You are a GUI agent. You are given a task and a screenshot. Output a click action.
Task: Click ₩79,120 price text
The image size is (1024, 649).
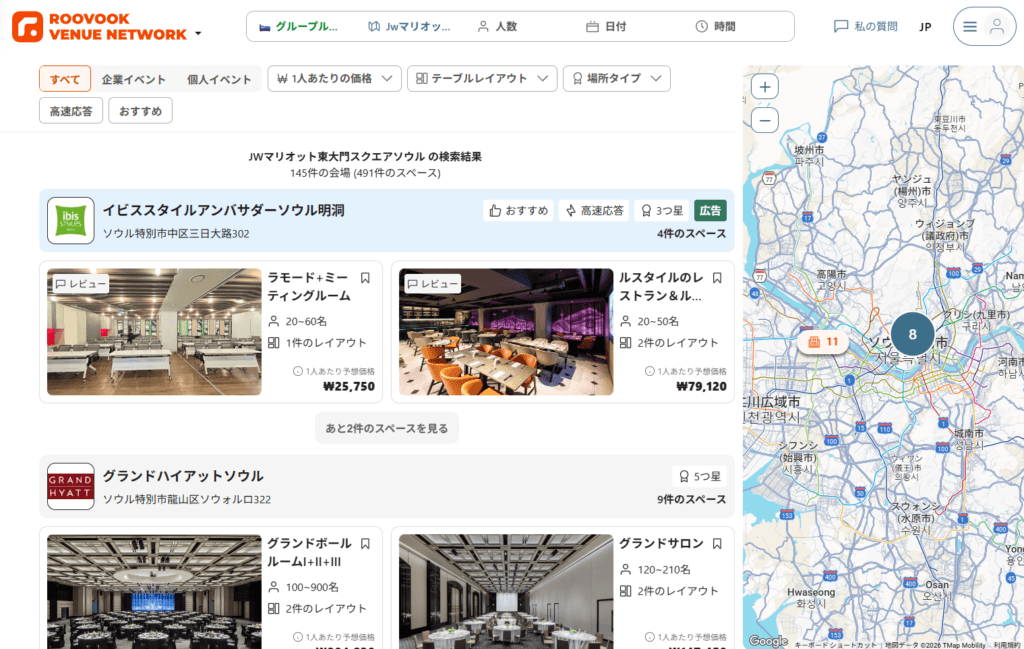(x=701, y=387)
